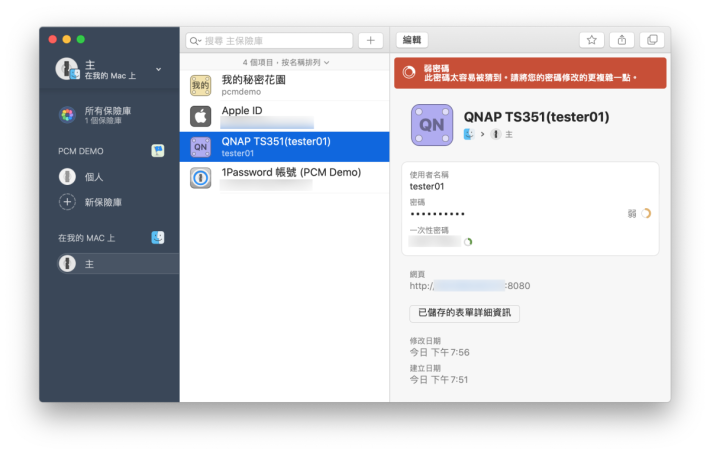Click 新保險庫 to create vault
The height and width of the screenshot is (454, 710).
[x=103, y=202]
